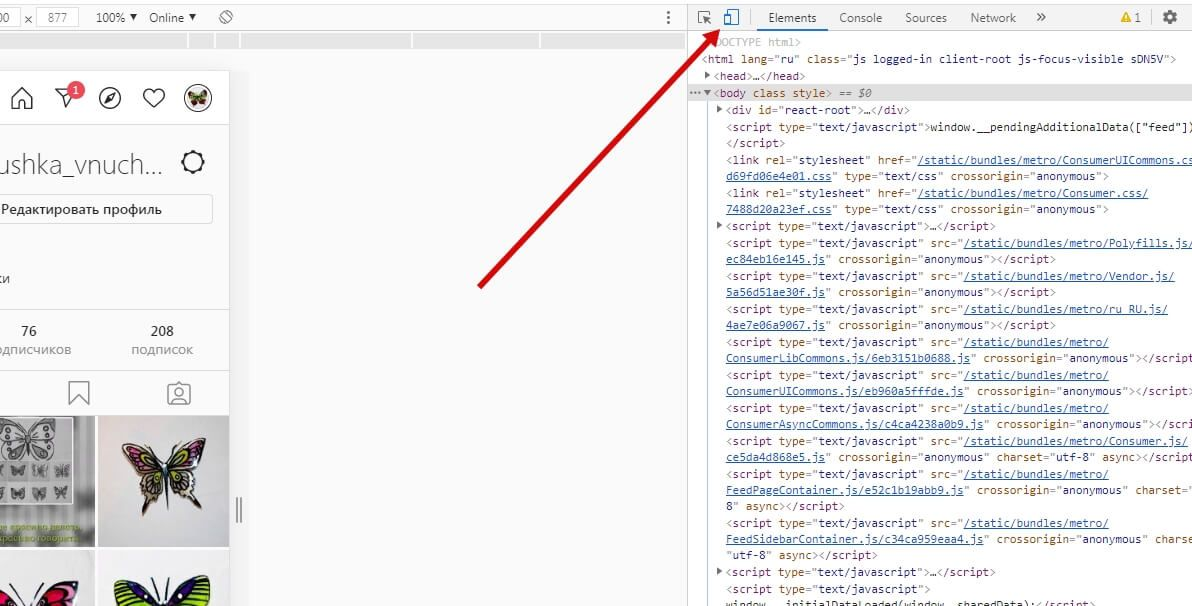Open profile settings gear icon

click(x=193, y=162)
